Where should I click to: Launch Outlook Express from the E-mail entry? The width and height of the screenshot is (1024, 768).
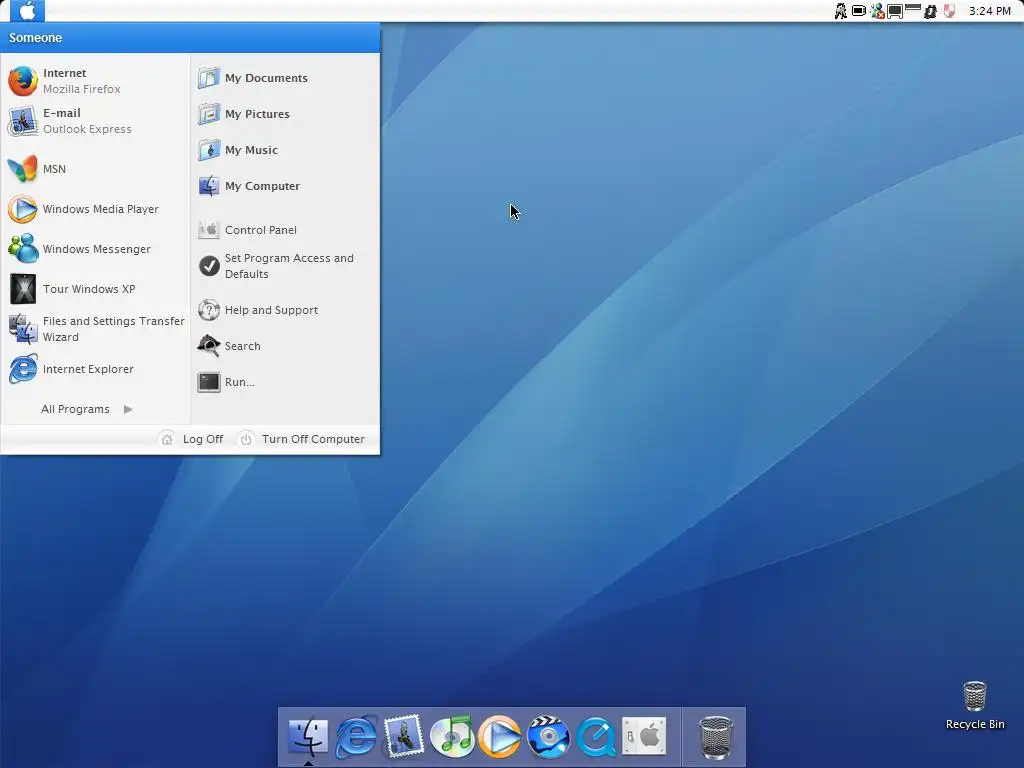click(95, 121)
